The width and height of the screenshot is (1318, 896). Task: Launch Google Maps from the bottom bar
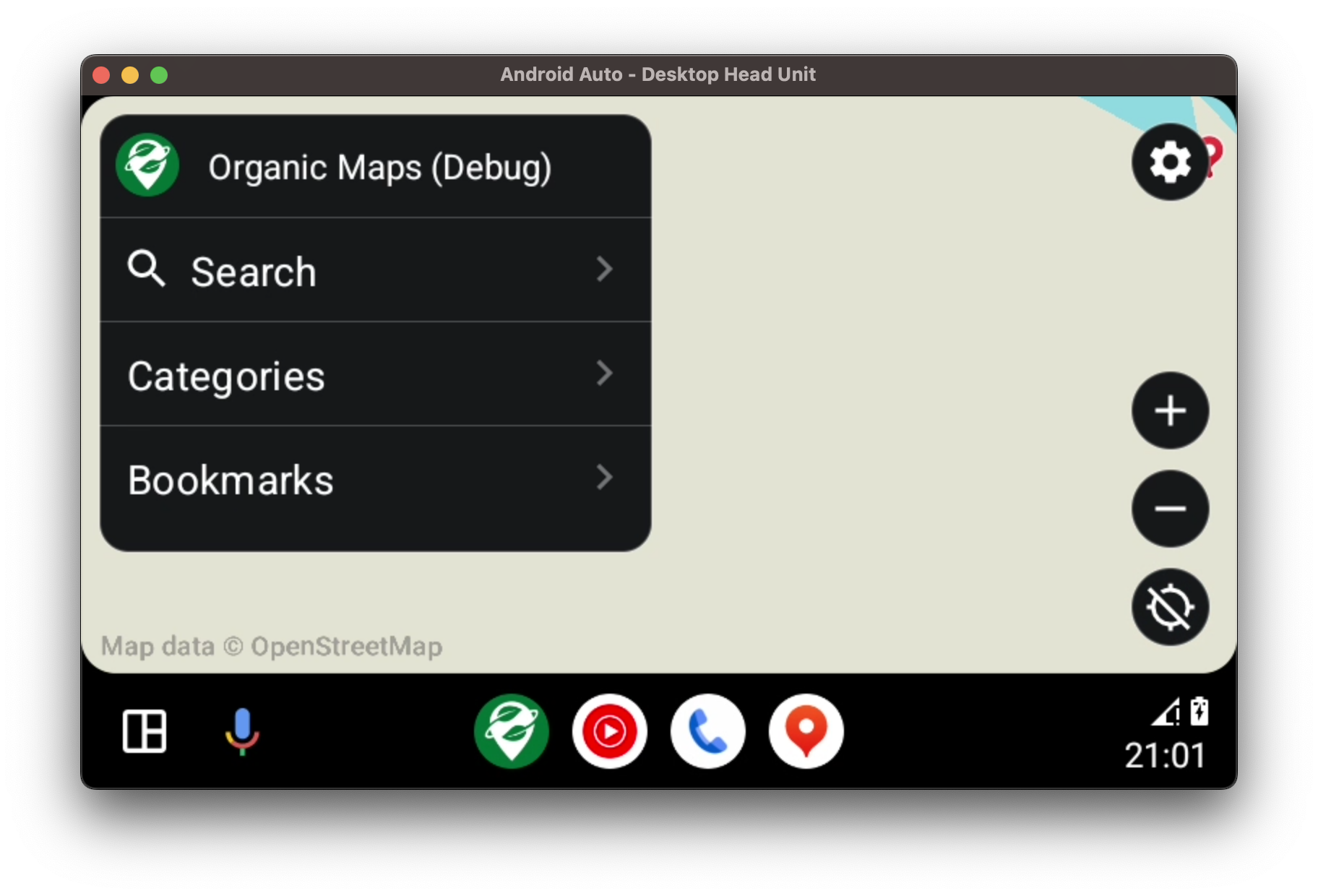click(x=806, y=732)
